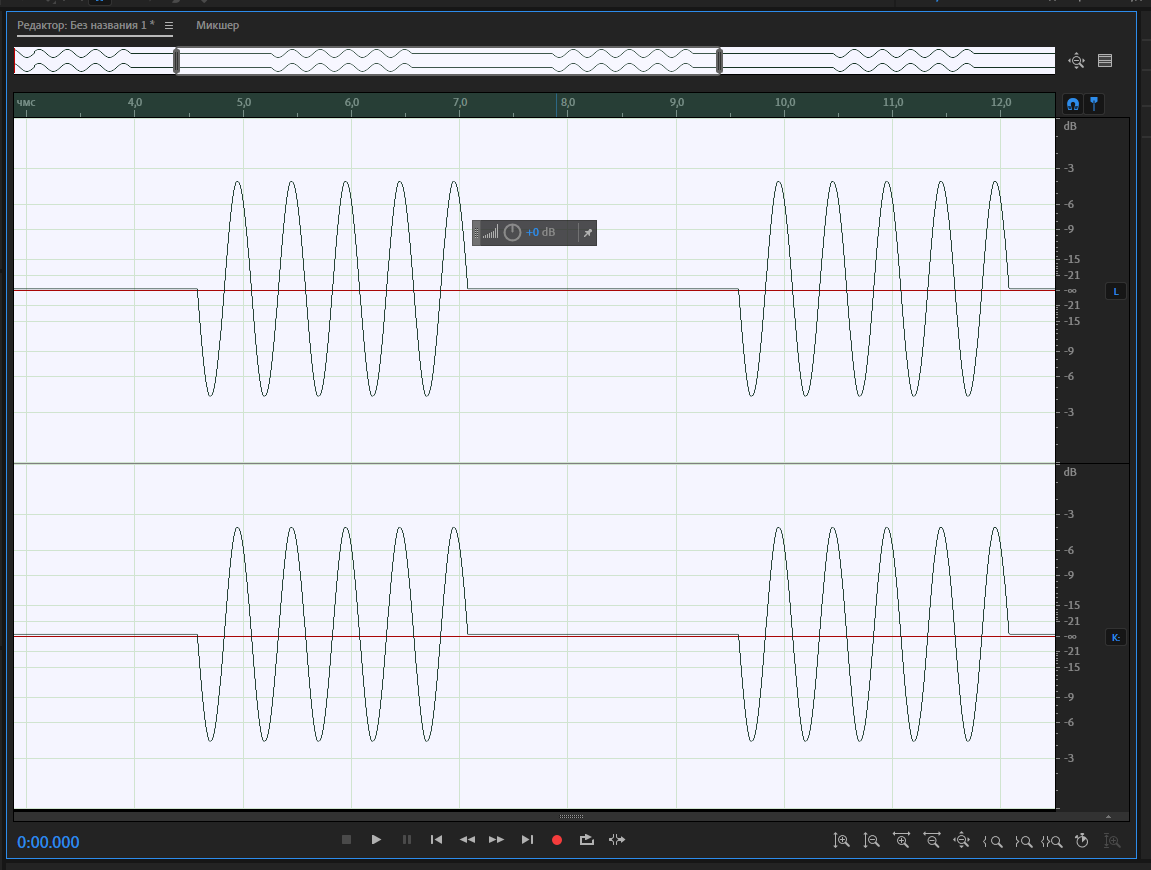Click the HUD gain knob
Viewport: 1151px width, 870px height.
click(x=512, y=233)
